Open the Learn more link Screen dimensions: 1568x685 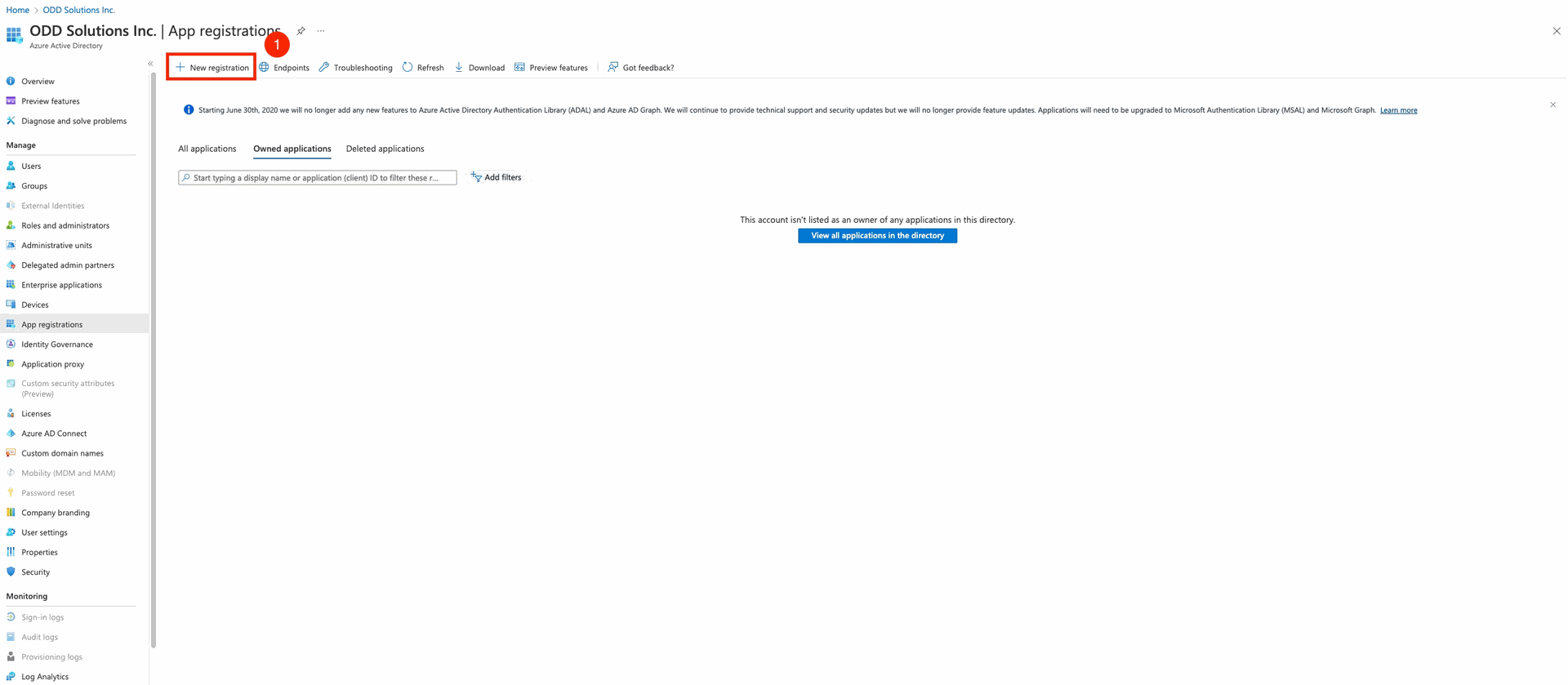coord(1398,110)
